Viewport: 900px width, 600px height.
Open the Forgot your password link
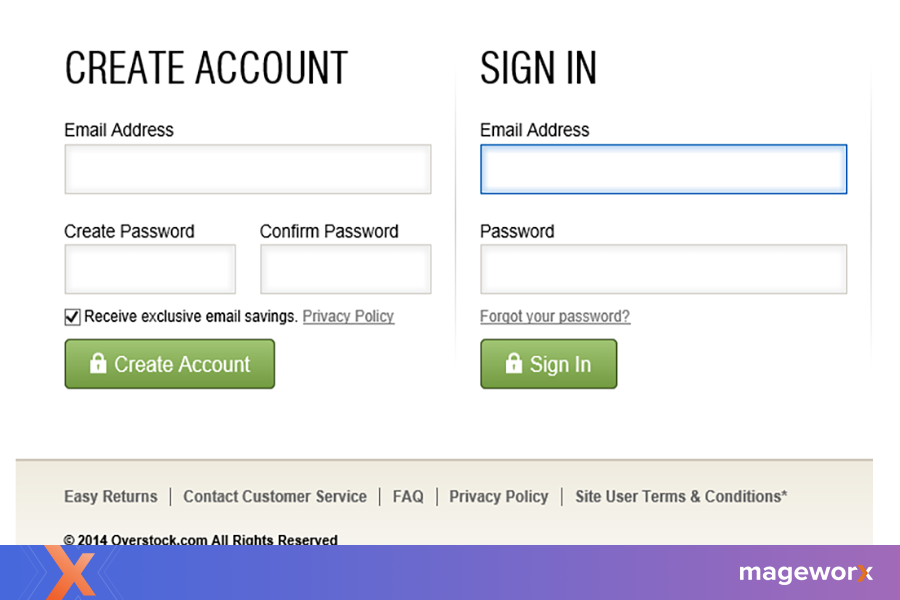(x=555, y=317)
